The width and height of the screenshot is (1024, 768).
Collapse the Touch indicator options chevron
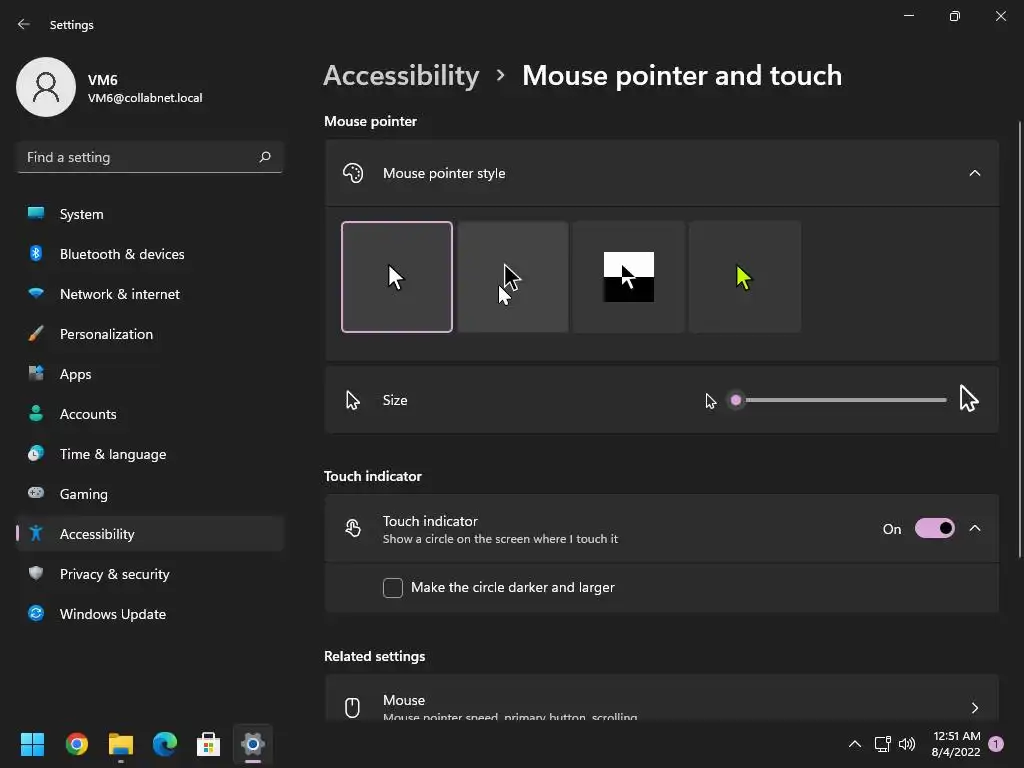(974, 528)
